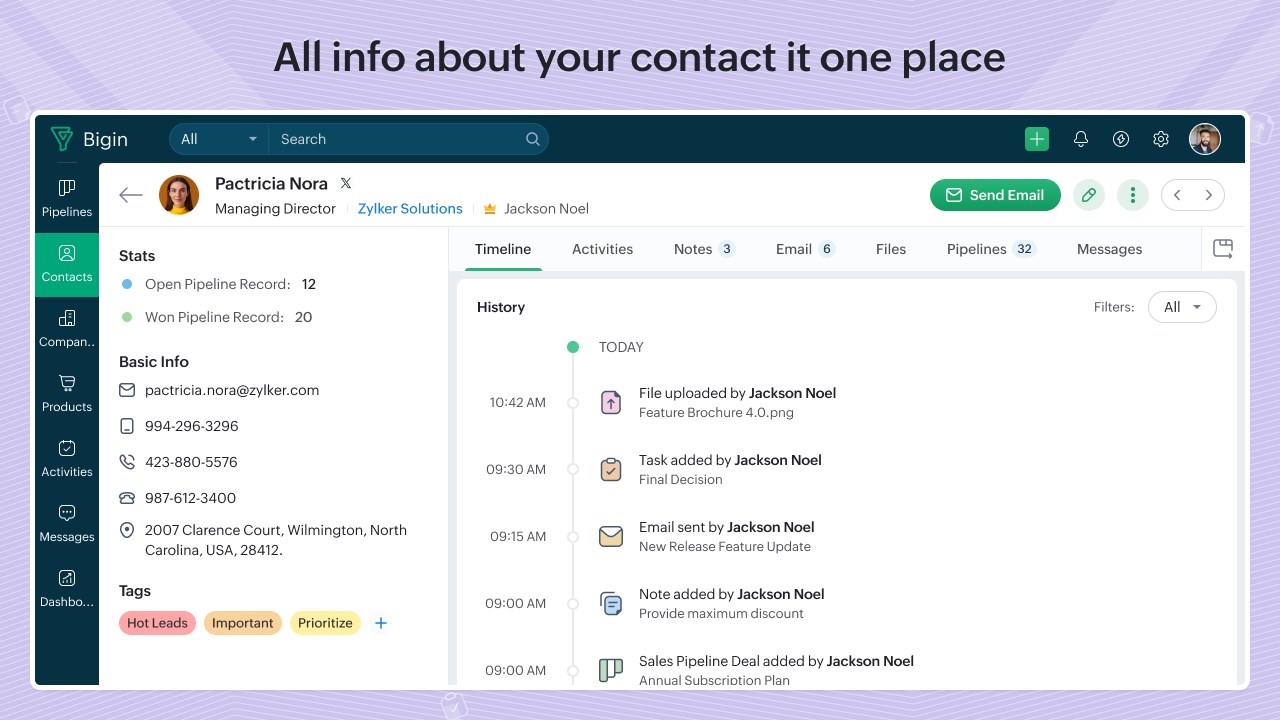The image size is (1280, 720).
Task: Click the Final Decision task text
Action: [680, 479]
